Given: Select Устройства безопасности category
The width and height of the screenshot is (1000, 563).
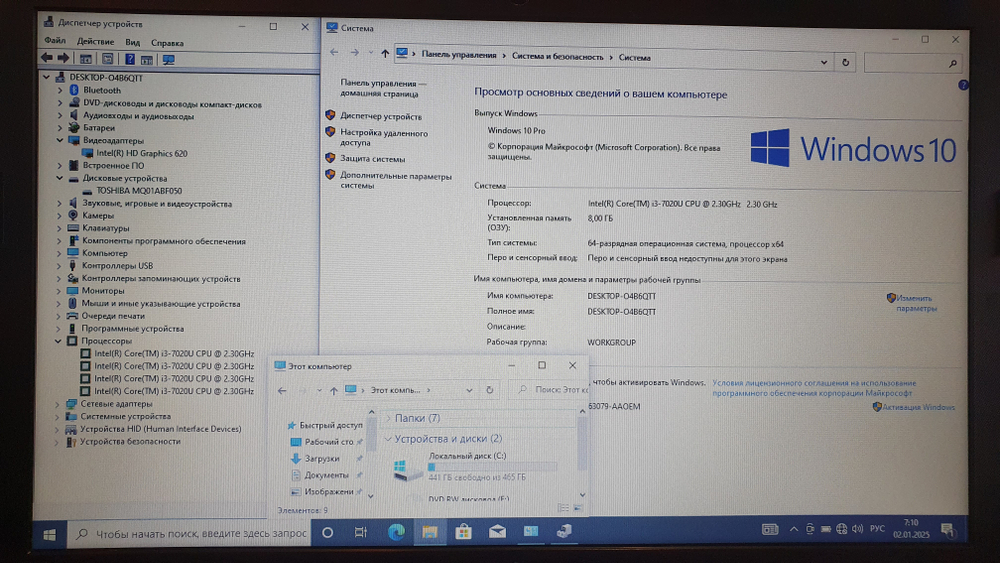Looking at the screenshot, I should [x=130, y=441].
